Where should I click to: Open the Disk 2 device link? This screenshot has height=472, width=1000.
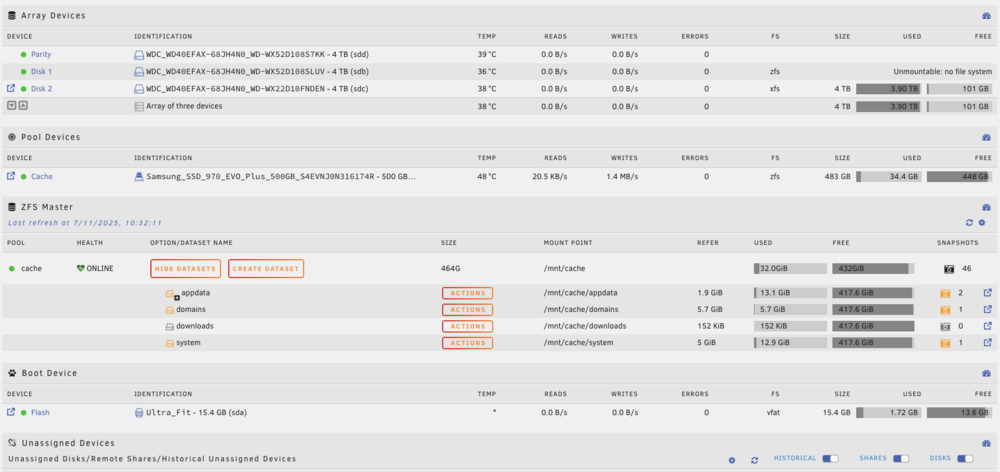pos(41,89)
